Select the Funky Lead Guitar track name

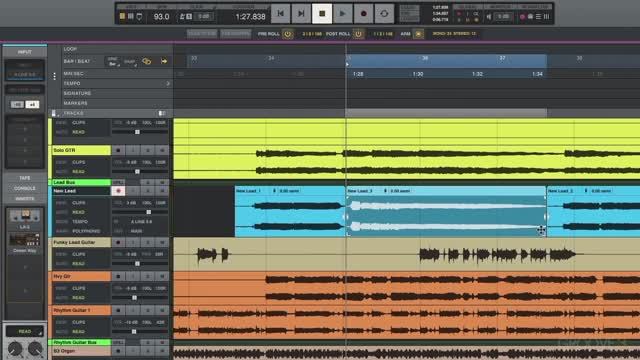(81, 242)
